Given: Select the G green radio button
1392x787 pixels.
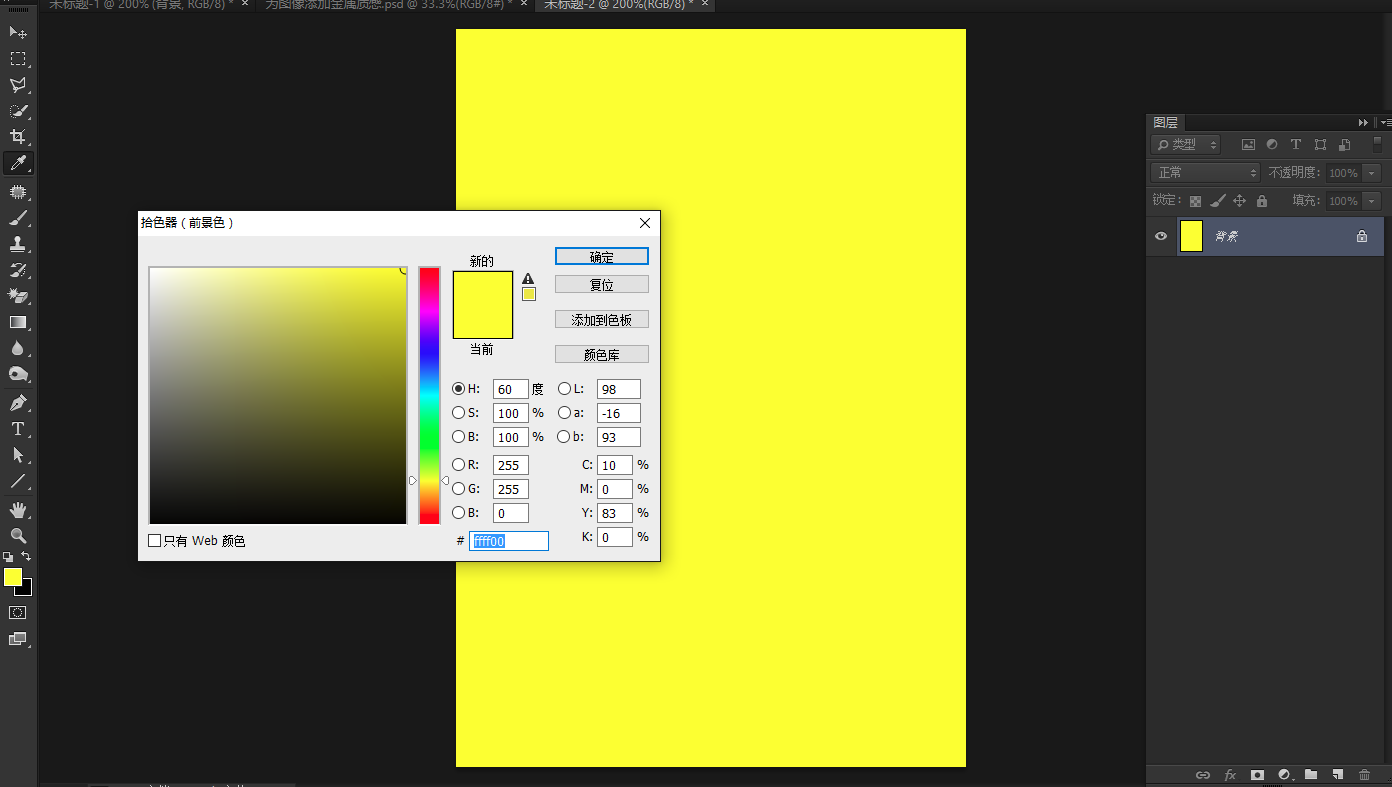Looking at the screenshot, I should click(x=458, y=489).
